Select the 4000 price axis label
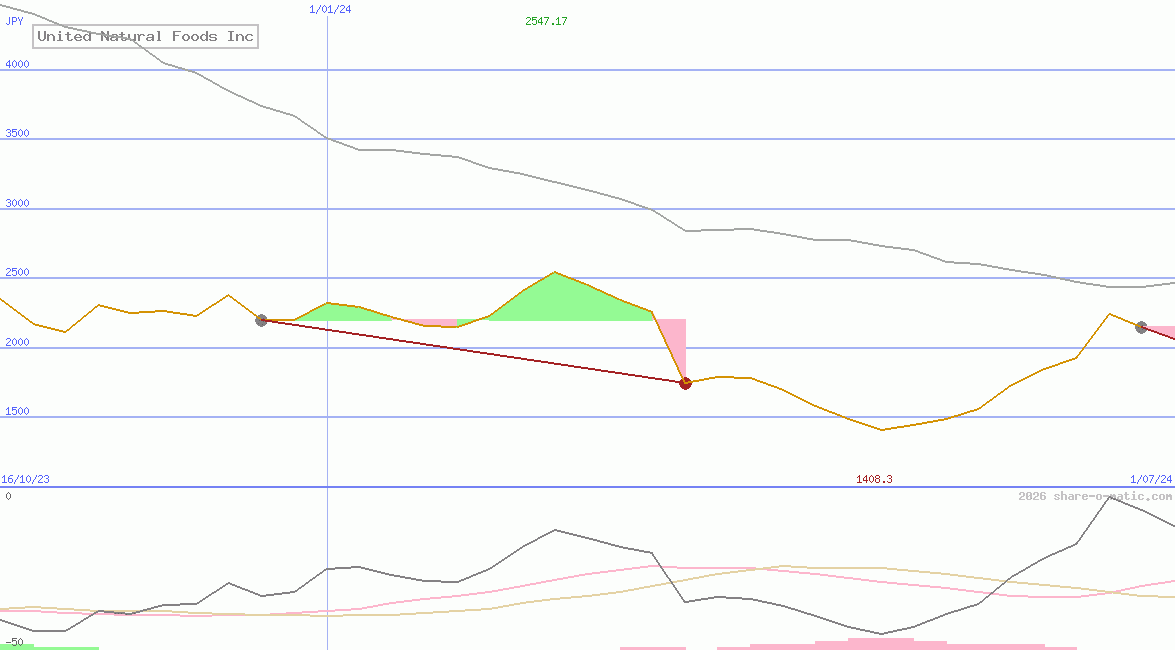Screen dimensions: 1175x650 point(17,64)
